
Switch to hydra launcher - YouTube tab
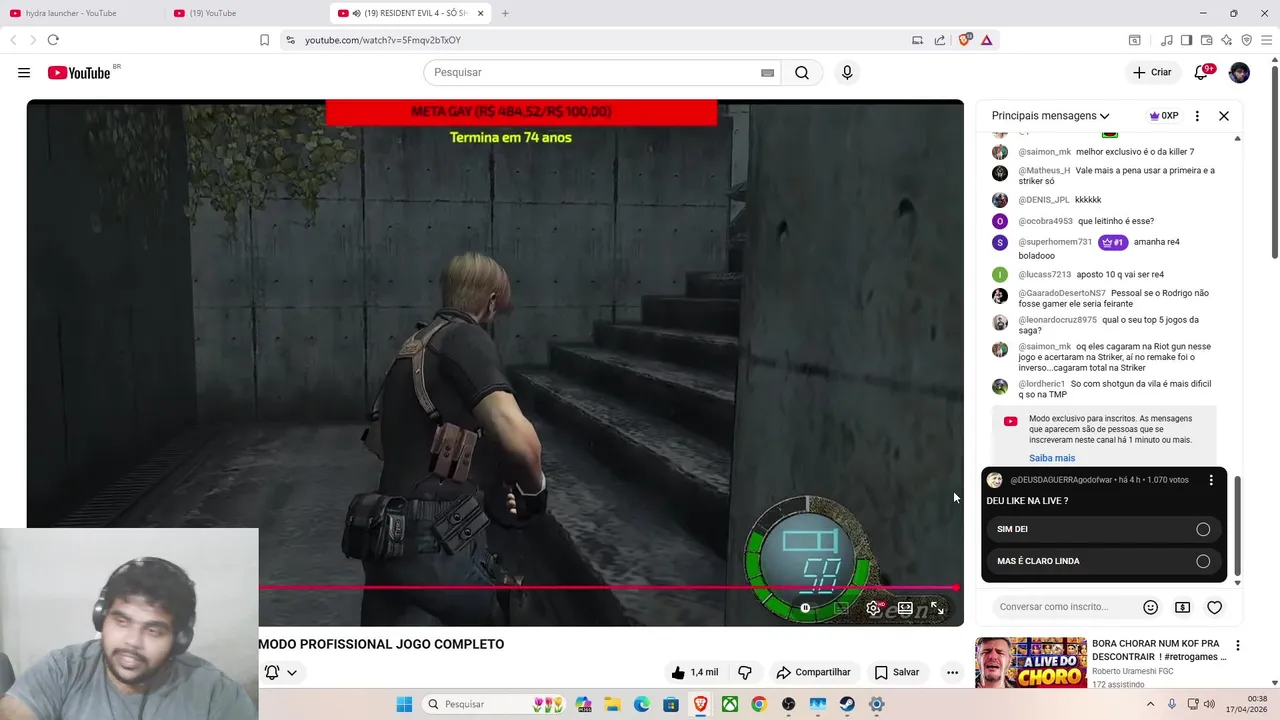pos(80,13)
